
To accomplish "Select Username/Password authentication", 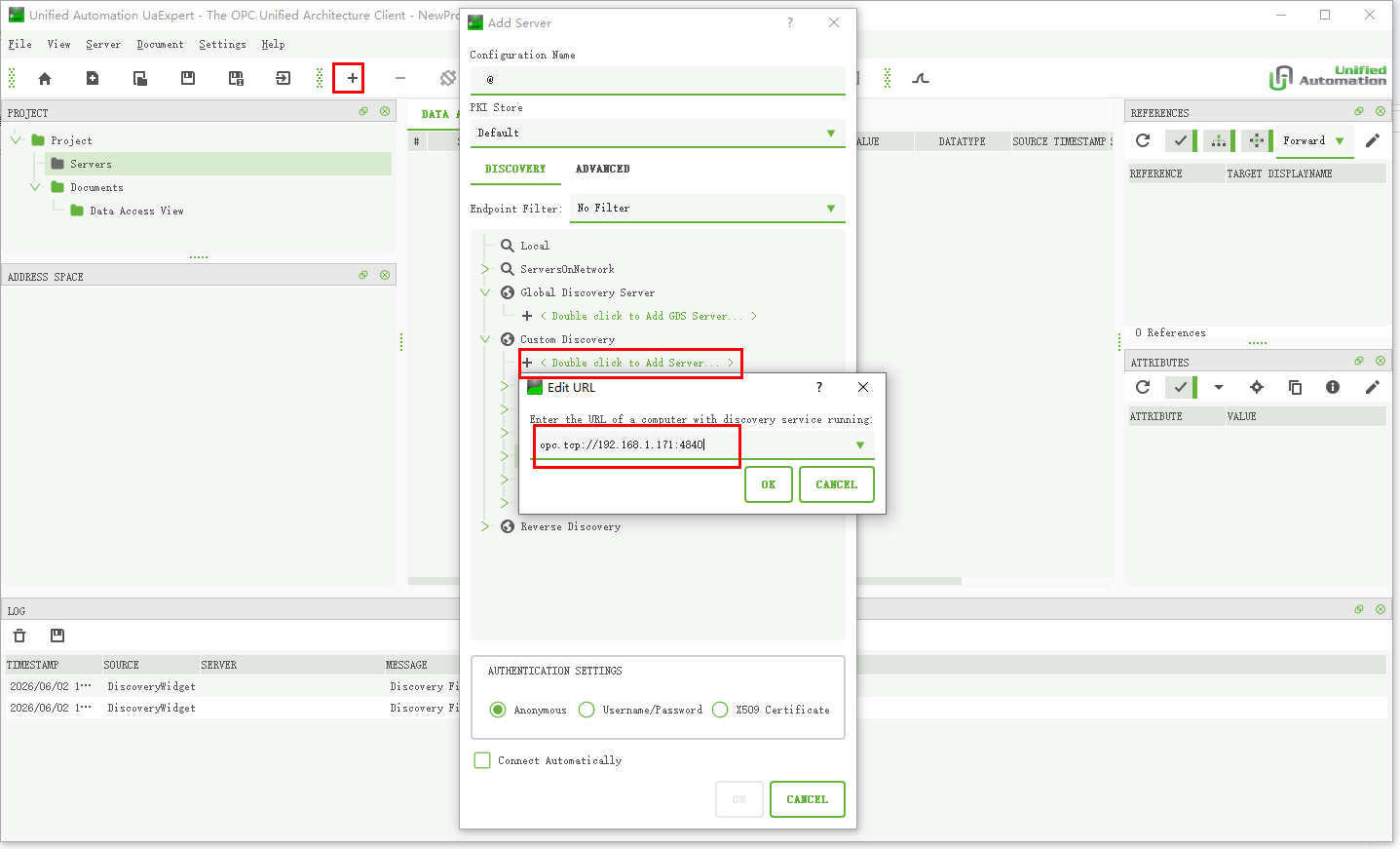I will (586, 710).
